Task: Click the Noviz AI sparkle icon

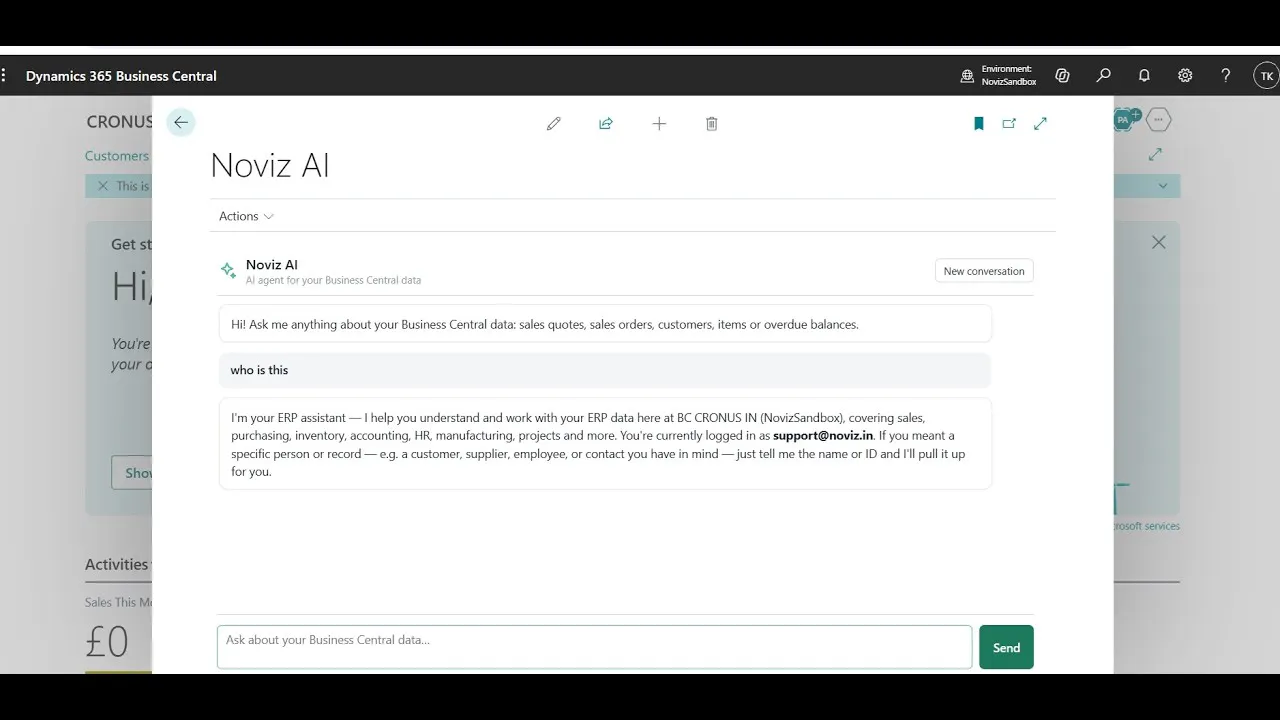Action: (x=229, y=270)
